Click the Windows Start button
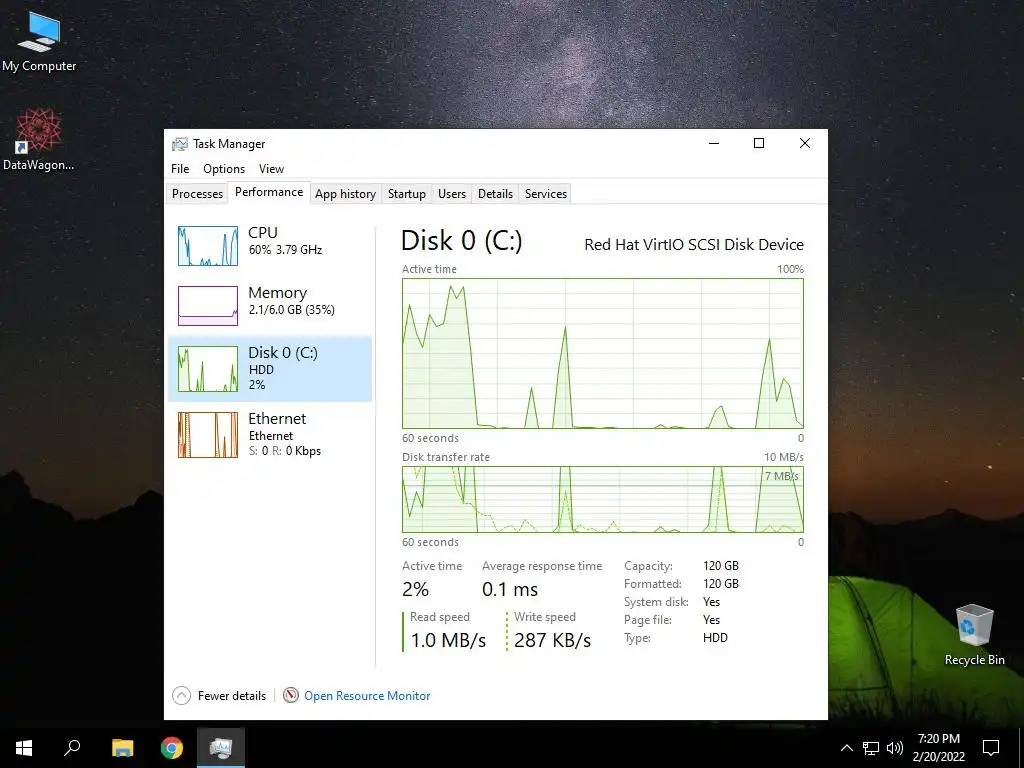 coord(24,748)
